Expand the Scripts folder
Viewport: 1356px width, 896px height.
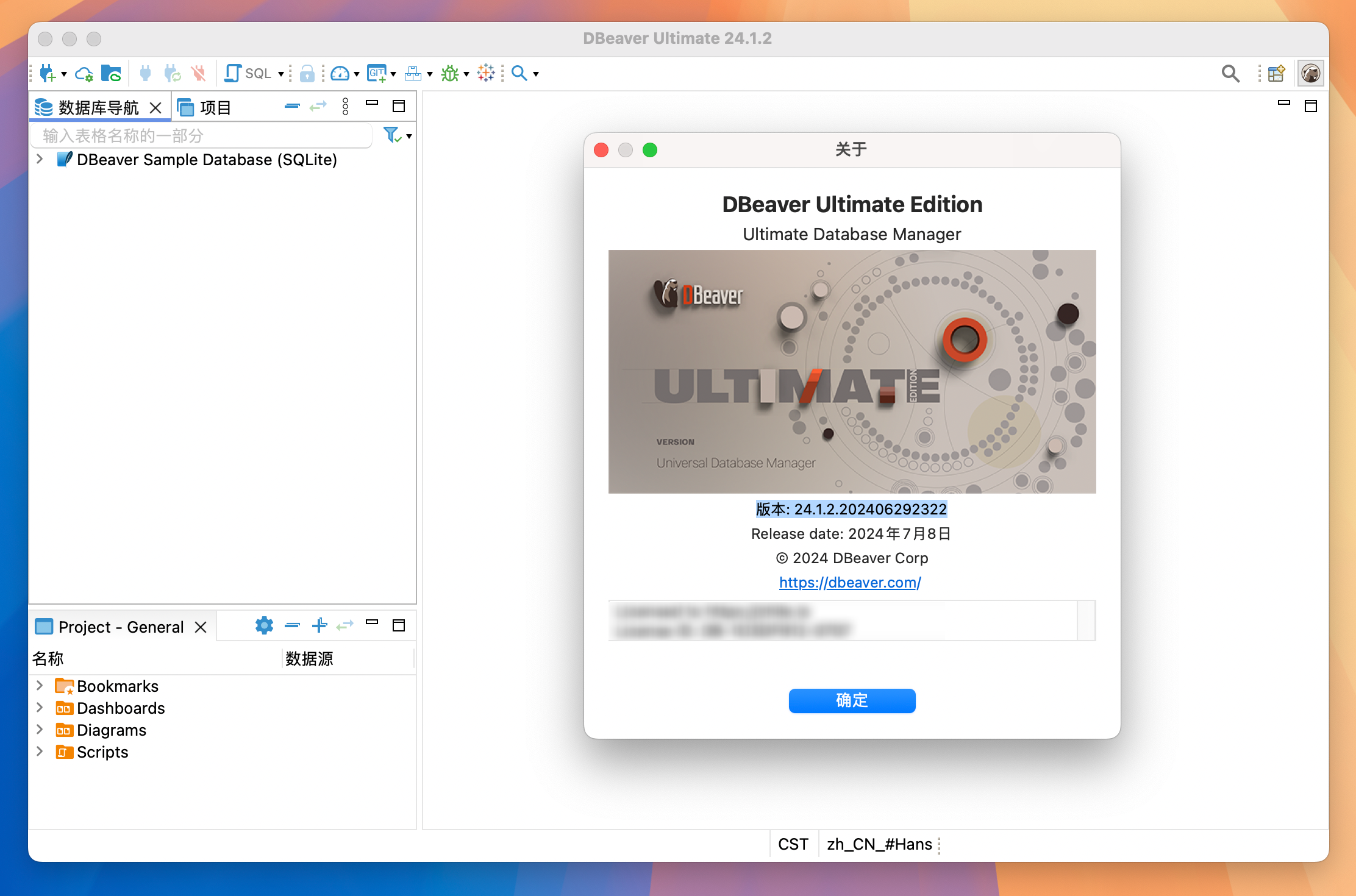[x=40, y=752]
